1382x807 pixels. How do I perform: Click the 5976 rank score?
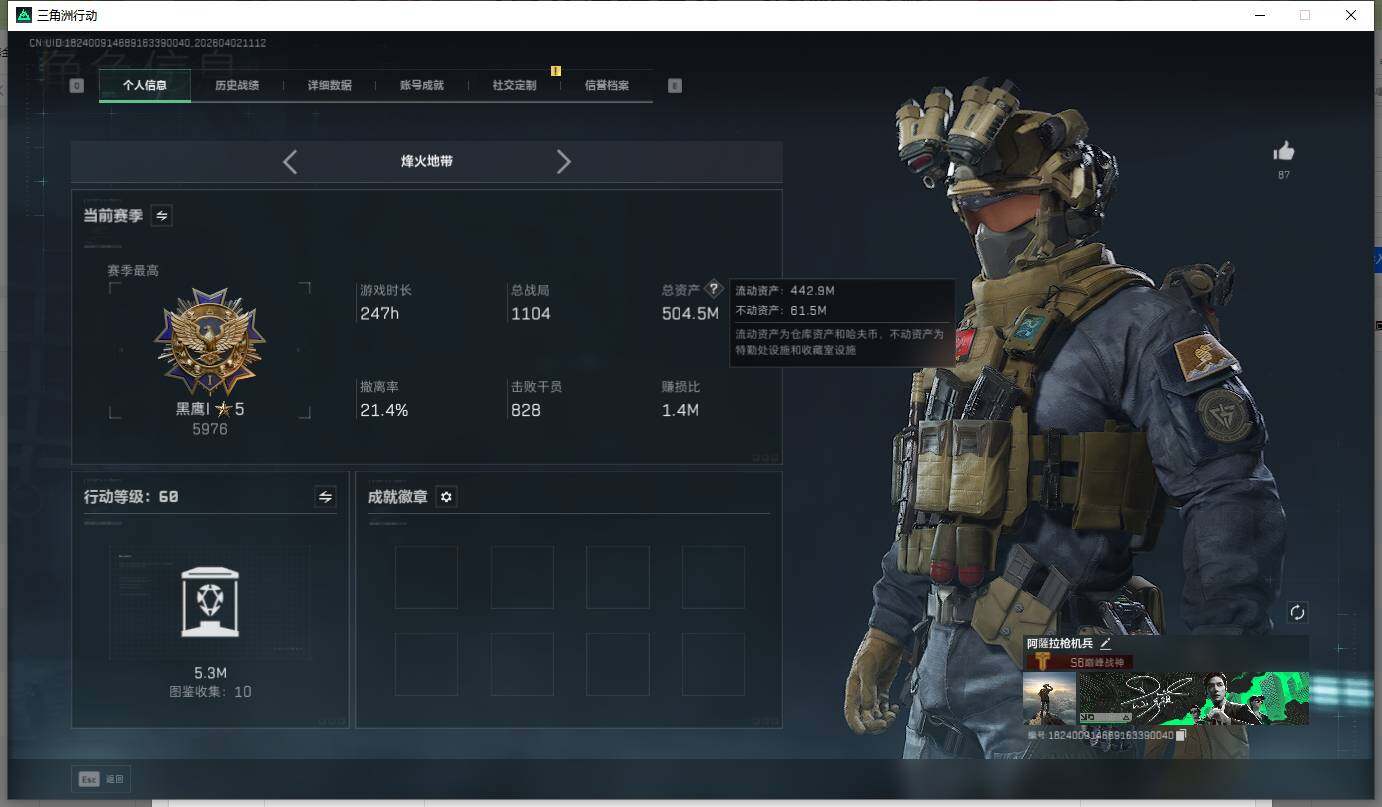tap(210, 429)
